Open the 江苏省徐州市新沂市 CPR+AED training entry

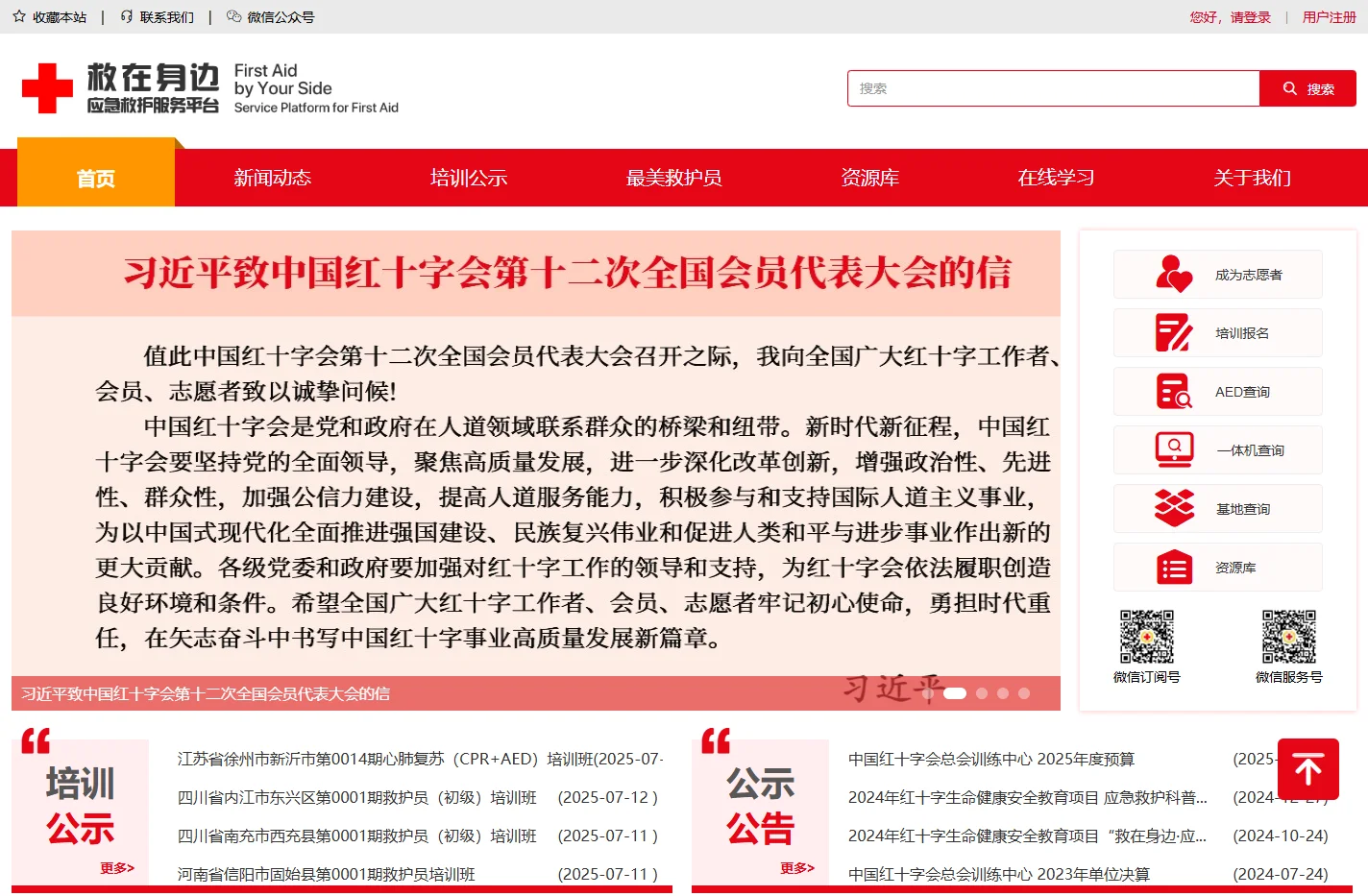coord(421,759)
